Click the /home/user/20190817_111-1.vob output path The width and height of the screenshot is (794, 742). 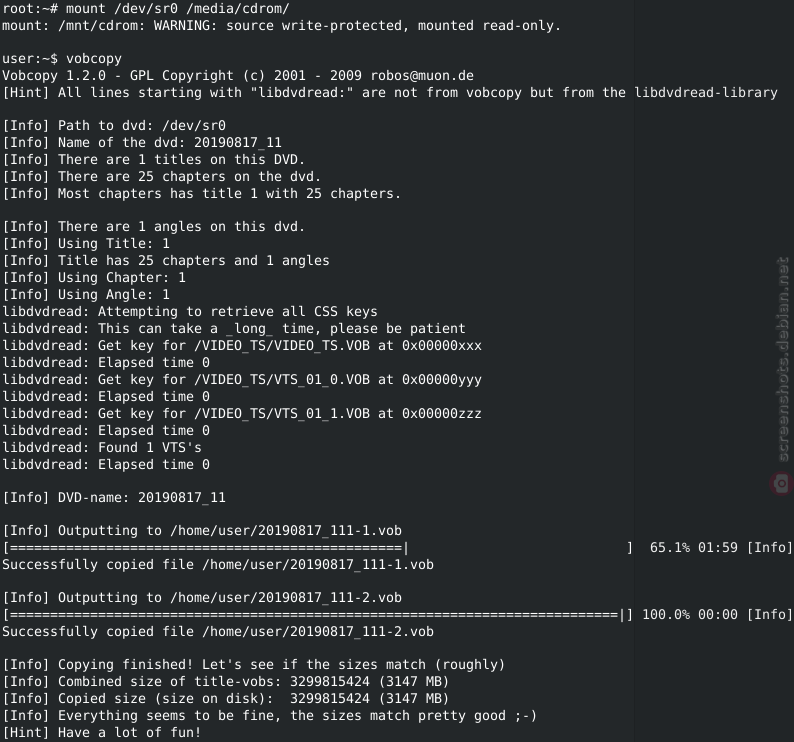[x=286, y=531]
